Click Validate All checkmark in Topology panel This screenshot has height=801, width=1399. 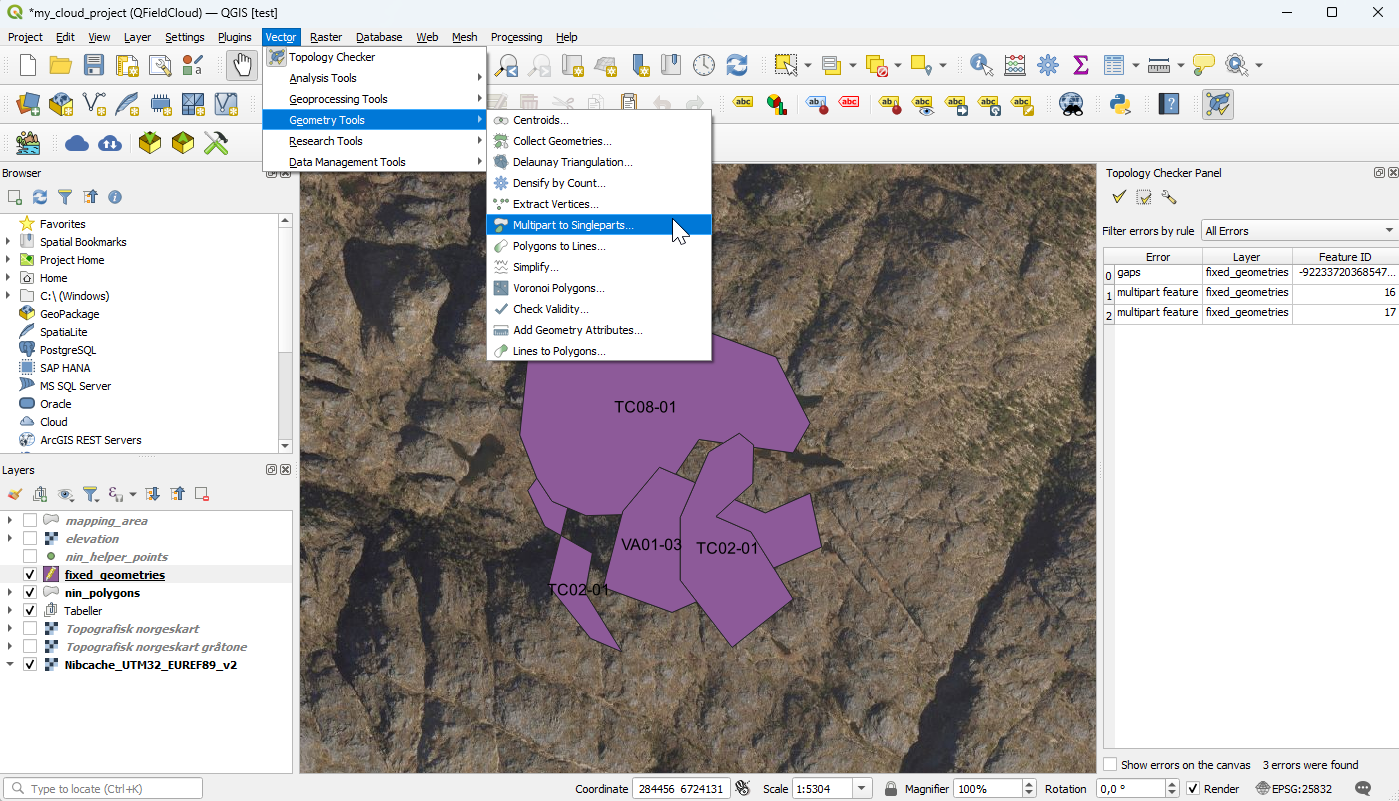click(x=1119, y=197)
